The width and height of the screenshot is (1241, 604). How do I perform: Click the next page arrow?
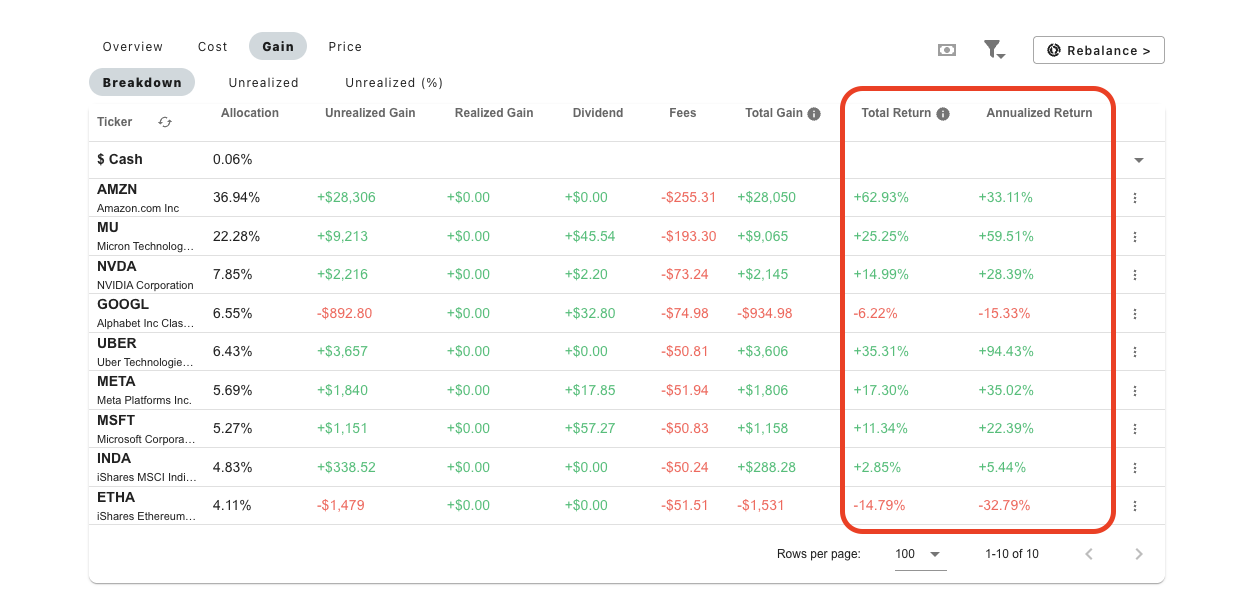point(1139,553)
